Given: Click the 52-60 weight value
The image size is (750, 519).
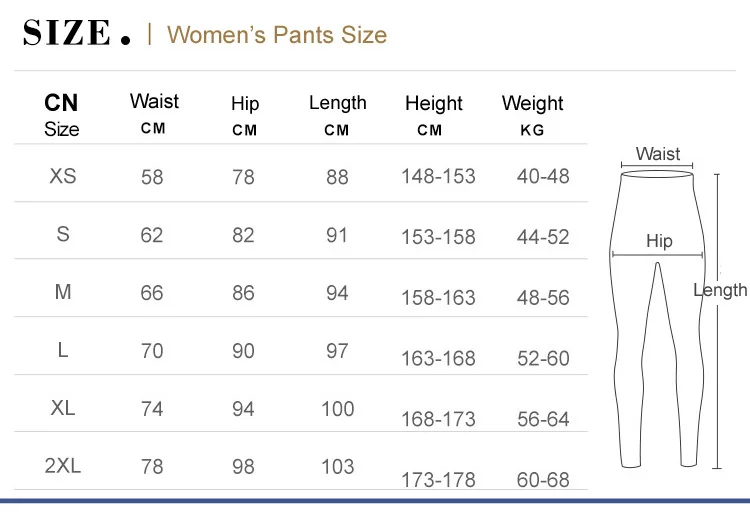Looking at the screenshot, I should [x=543, y=359].
